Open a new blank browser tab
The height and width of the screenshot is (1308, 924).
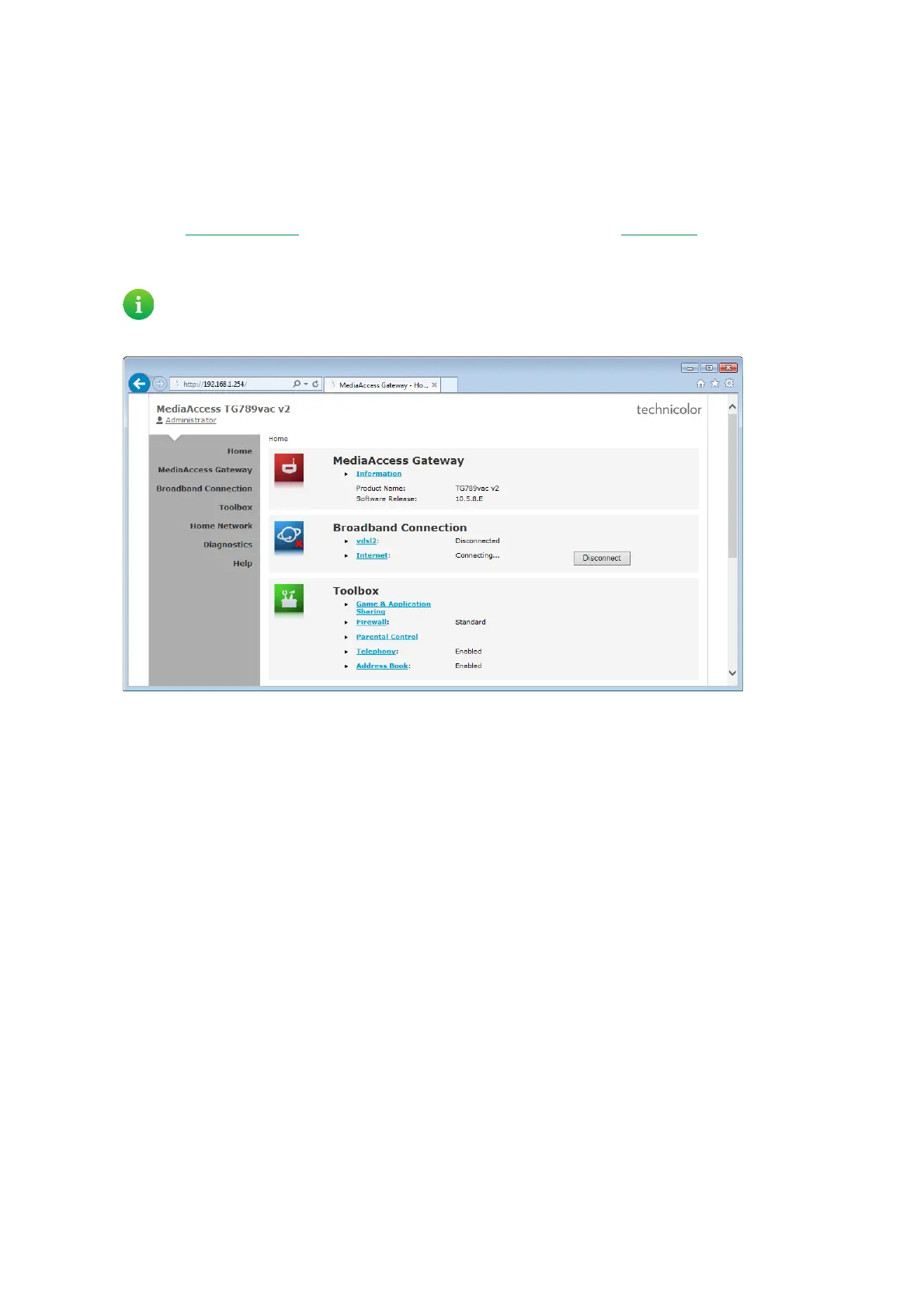click(x=449, y=385)
